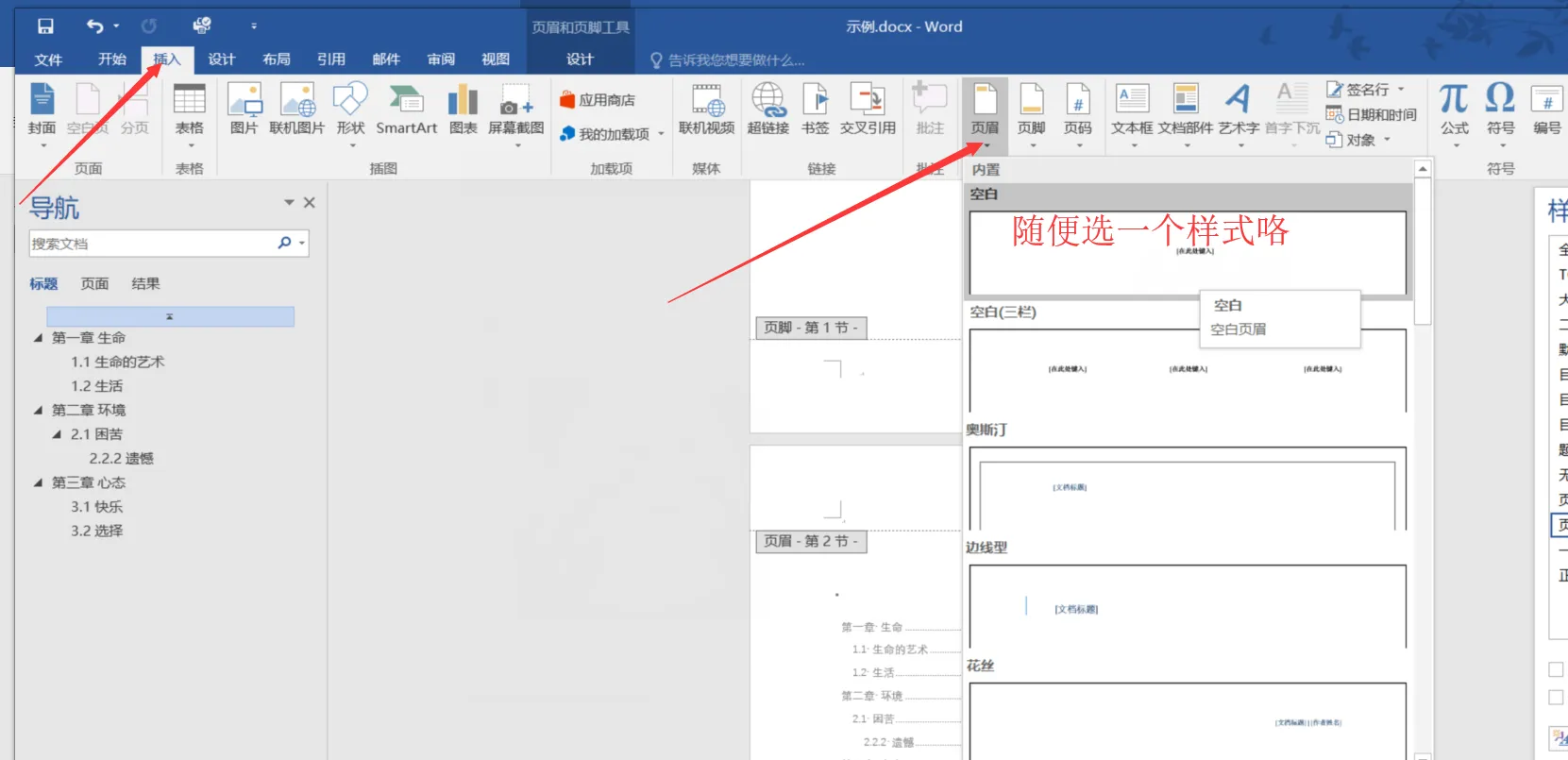The height and width of the screenshot is (760, 1568).
Task: Open the navigation pane options dropdown arrow
Action: (289, 203)
